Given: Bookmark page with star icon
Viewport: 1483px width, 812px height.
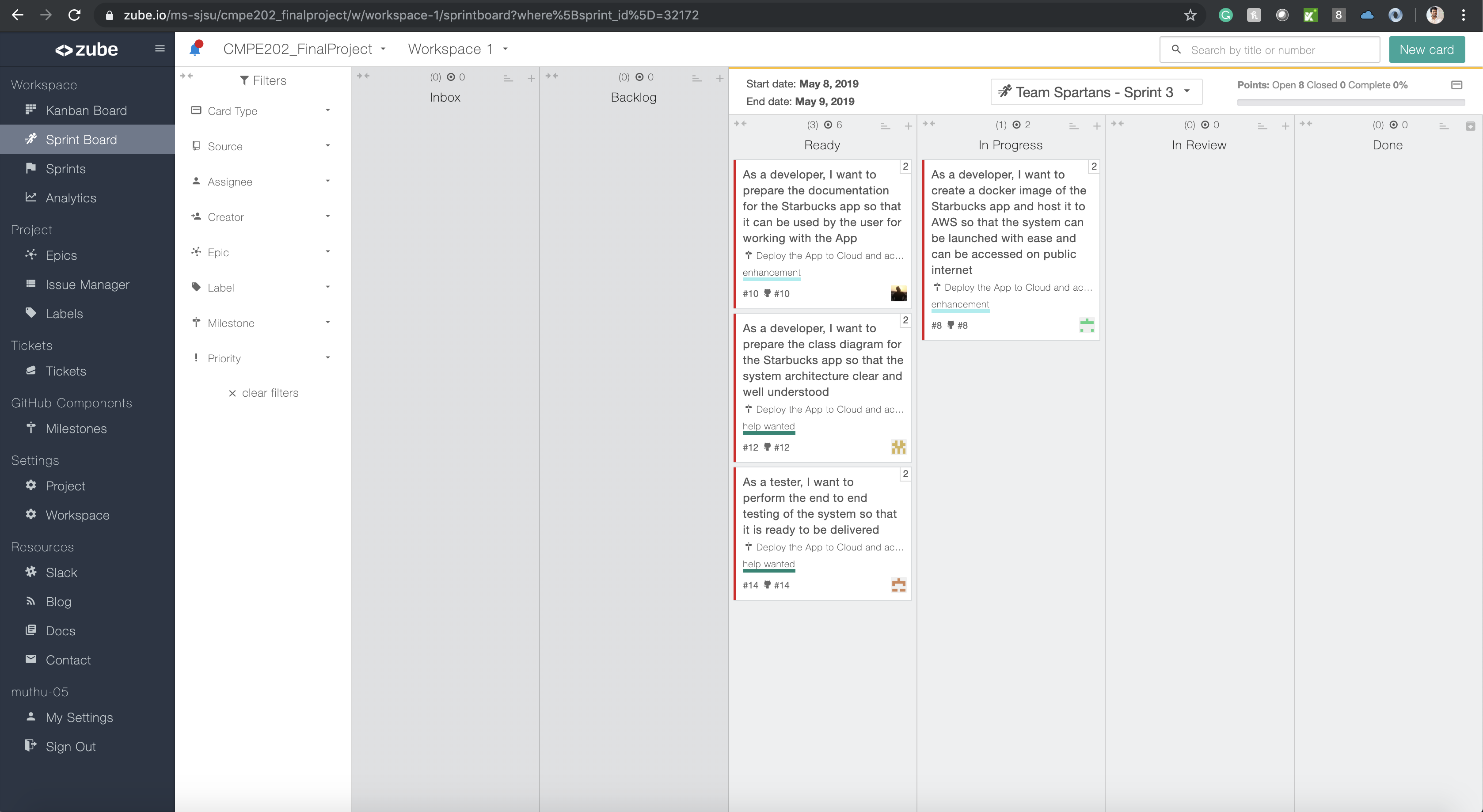Looking at the screenshot, I should coord(1190,15).
